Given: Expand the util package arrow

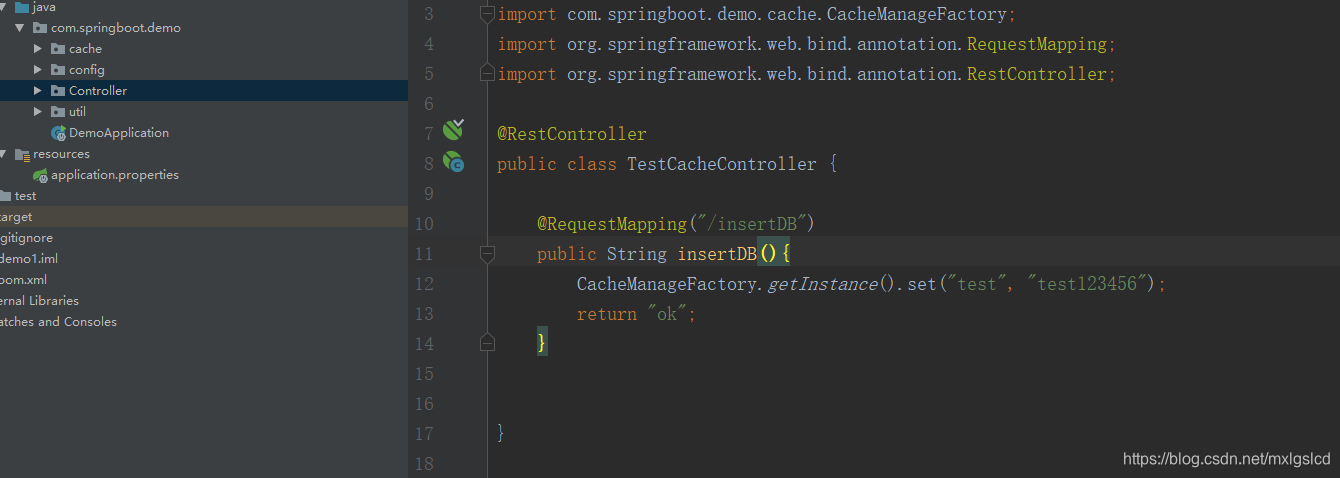Looking at the screenshot, I should point(38,112).
